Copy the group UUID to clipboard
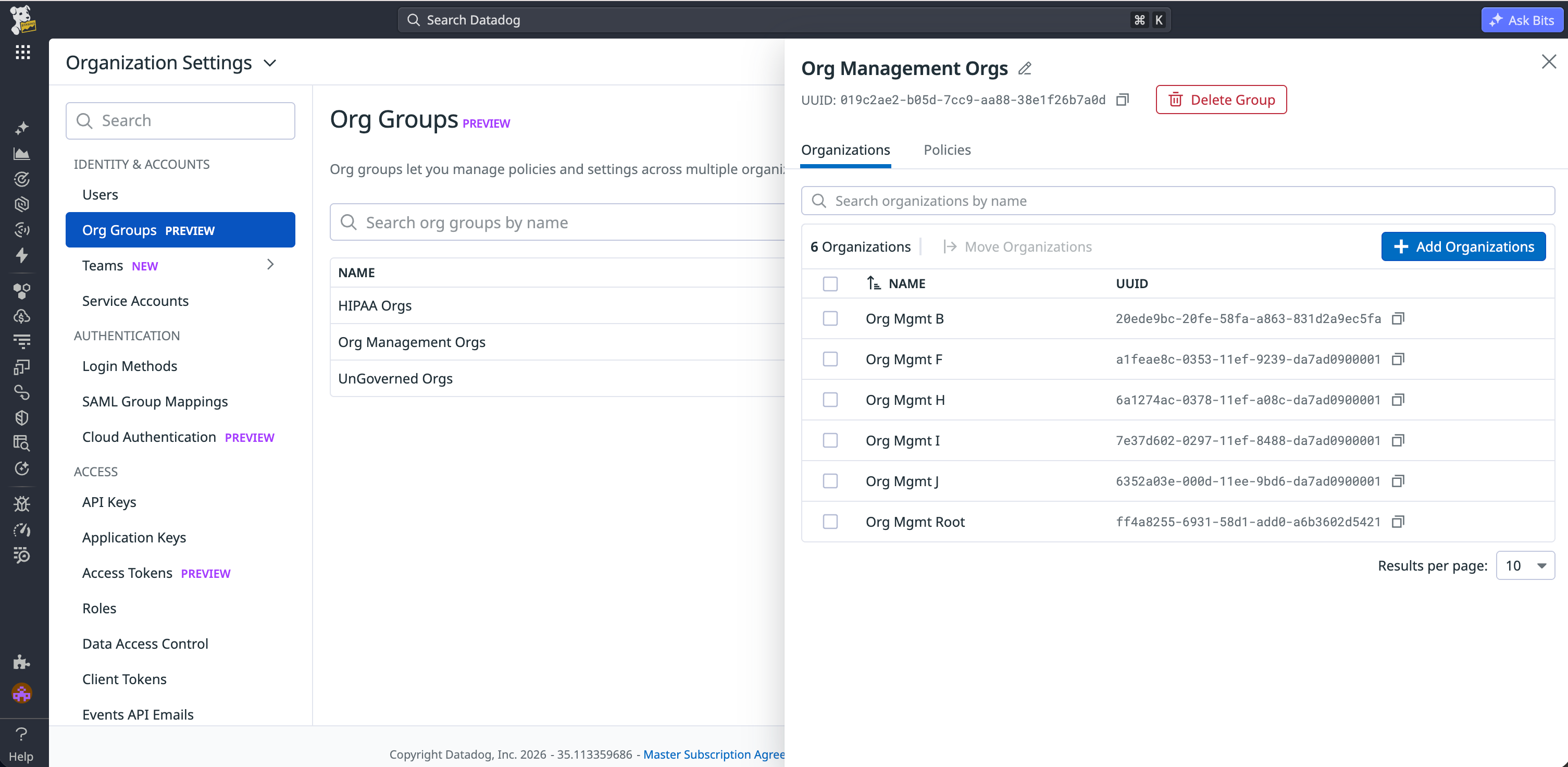This screenshot has width=1568, height=767. tap(1123, 100)
